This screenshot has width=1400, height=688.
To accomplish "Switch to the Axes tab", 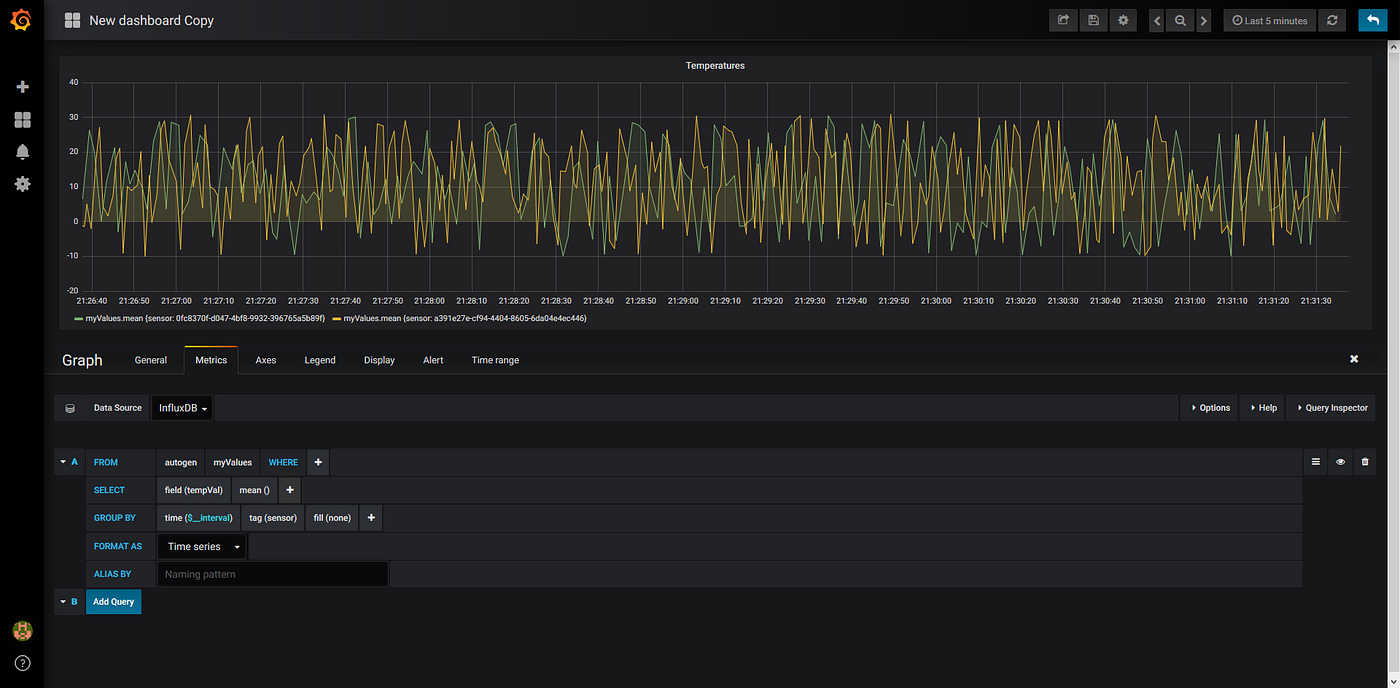I will point(265,360).
